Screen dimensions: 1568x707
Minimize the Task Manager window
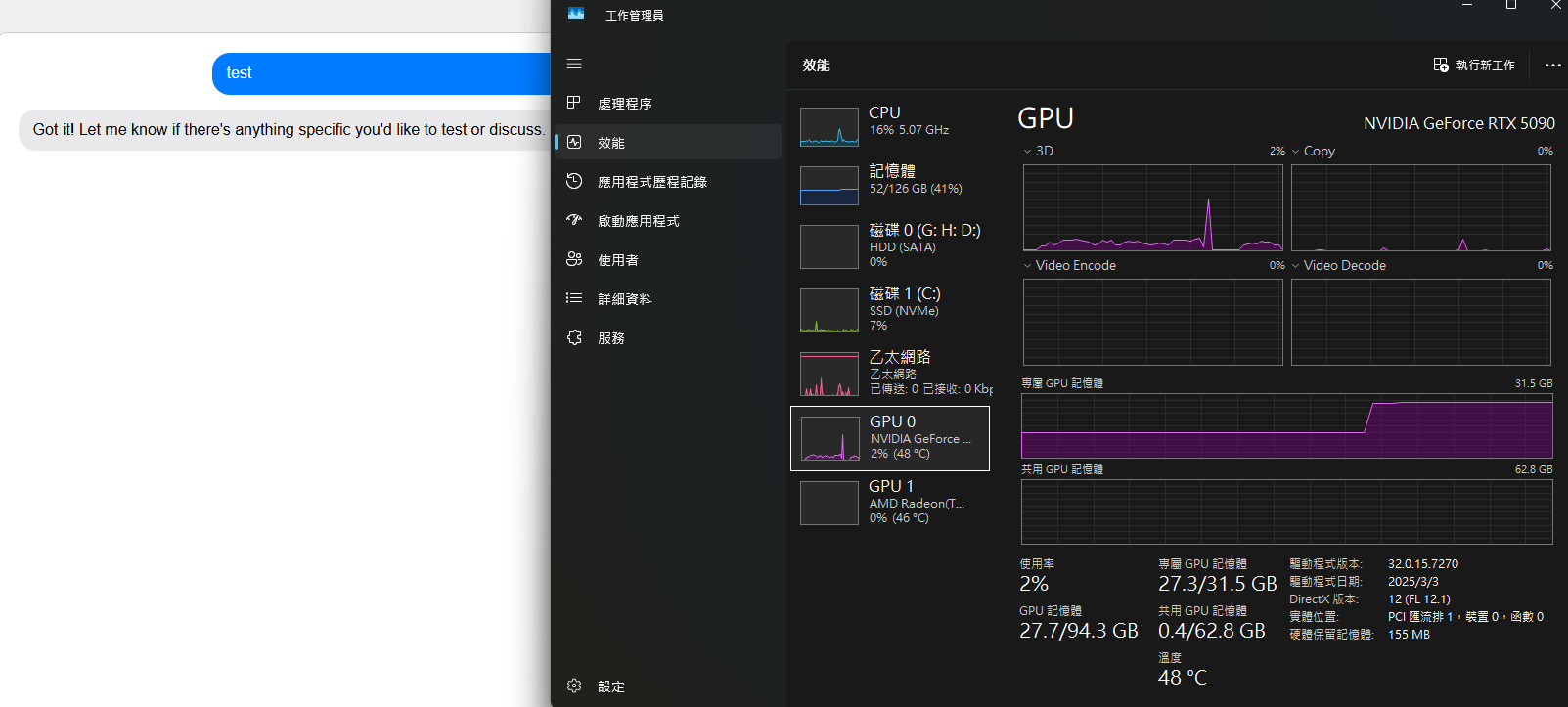1466,6
